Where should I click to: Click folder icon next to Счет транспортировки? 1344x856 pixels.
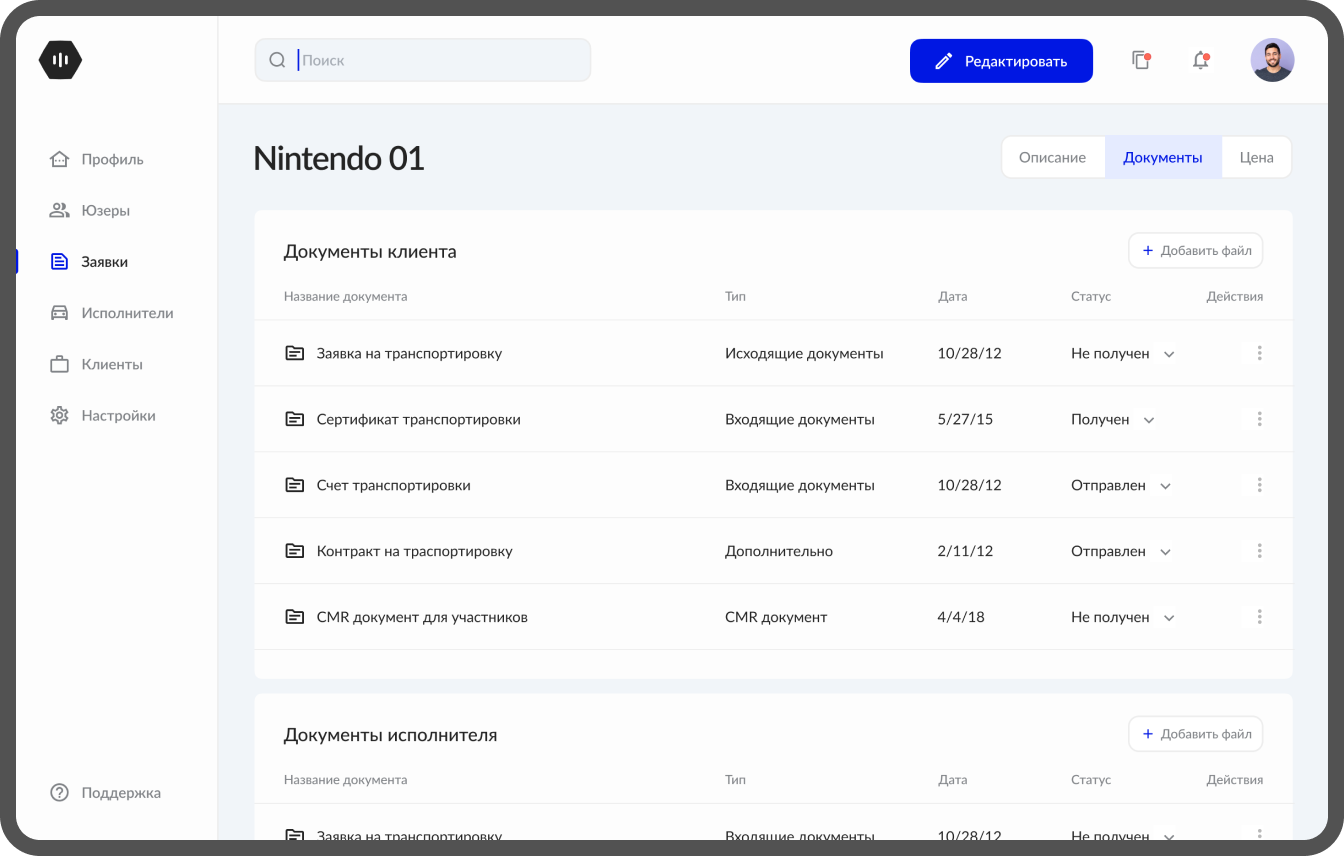tap(294, 485)
